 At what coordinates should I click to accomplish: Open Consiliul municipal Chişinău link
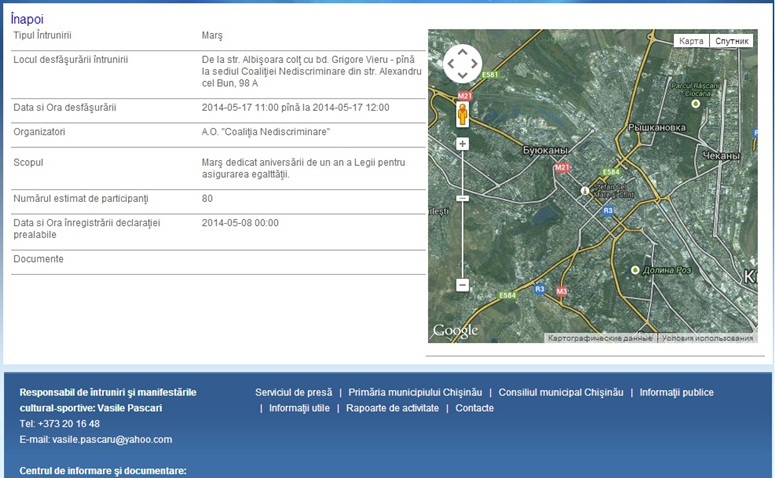(x=560, y=392)
